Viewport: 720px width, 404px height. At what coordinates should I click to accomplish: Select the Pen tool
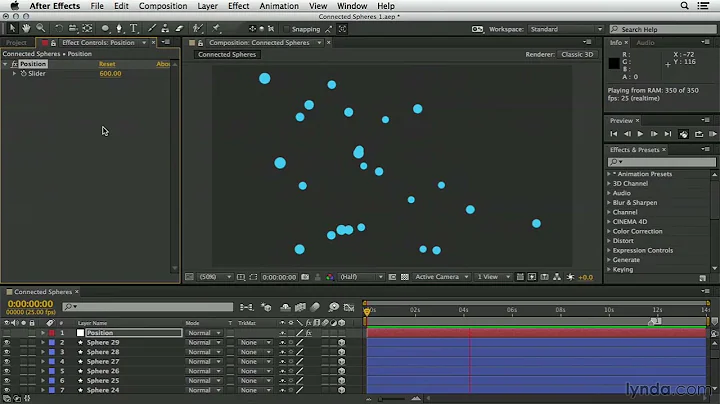point(119,28)
